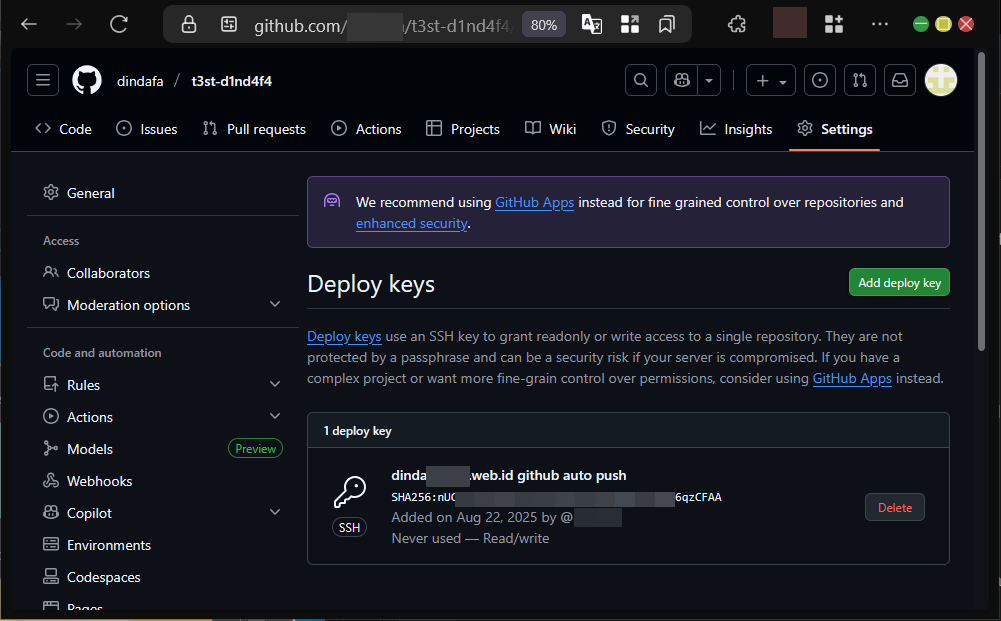Delete the github auto push key
The width and height of the screenshot is (1001, 621).
894,507
